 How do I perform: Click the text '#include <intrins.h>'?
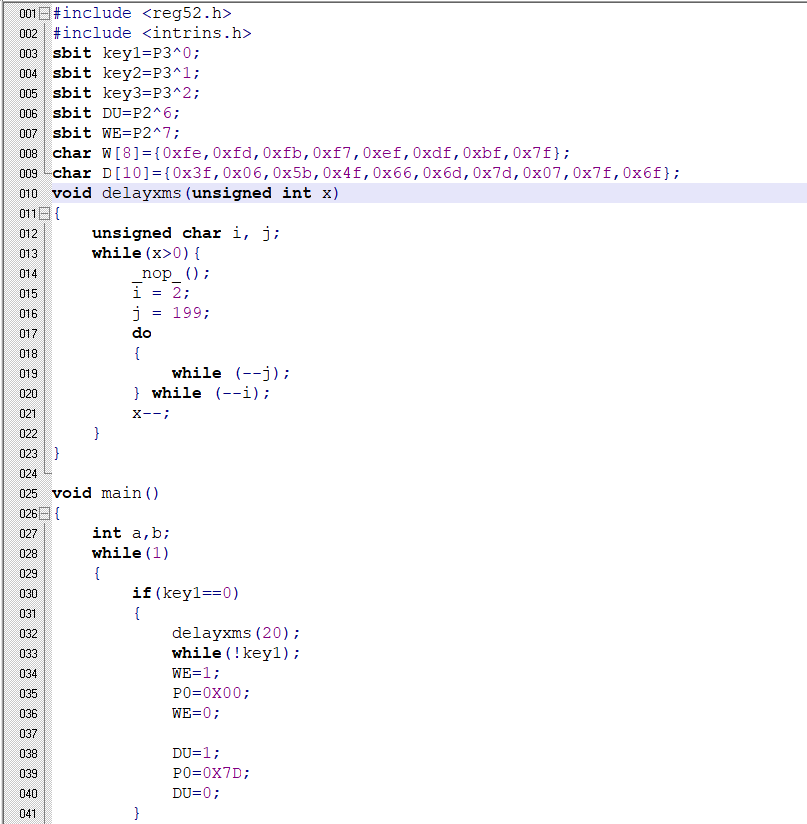tap(152, 33)
